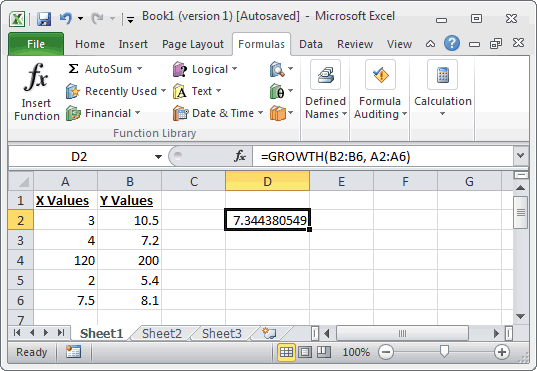Open the Lookup & Reference functions icon
The image size is (537, 371).
(277, 69)
